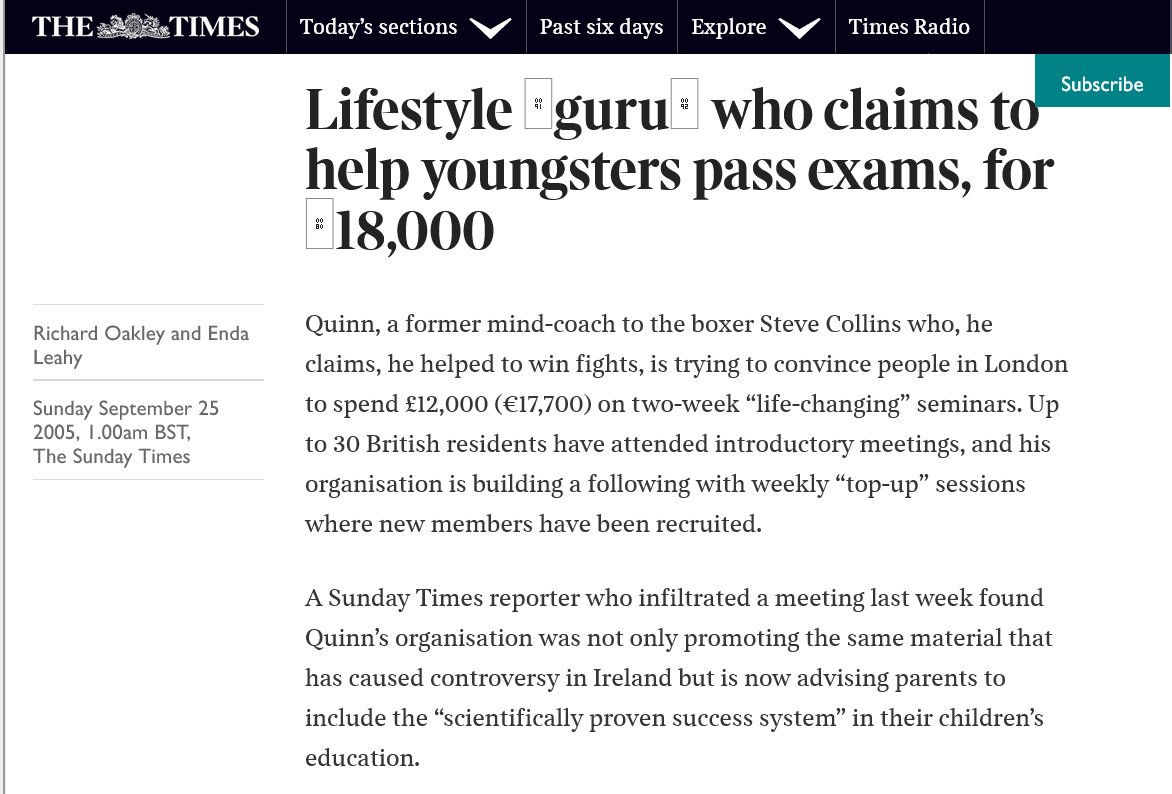Click the word "TIMES" in the masthead
Viewport: 1172px width, 794px height.
click(x=215, y=27)
